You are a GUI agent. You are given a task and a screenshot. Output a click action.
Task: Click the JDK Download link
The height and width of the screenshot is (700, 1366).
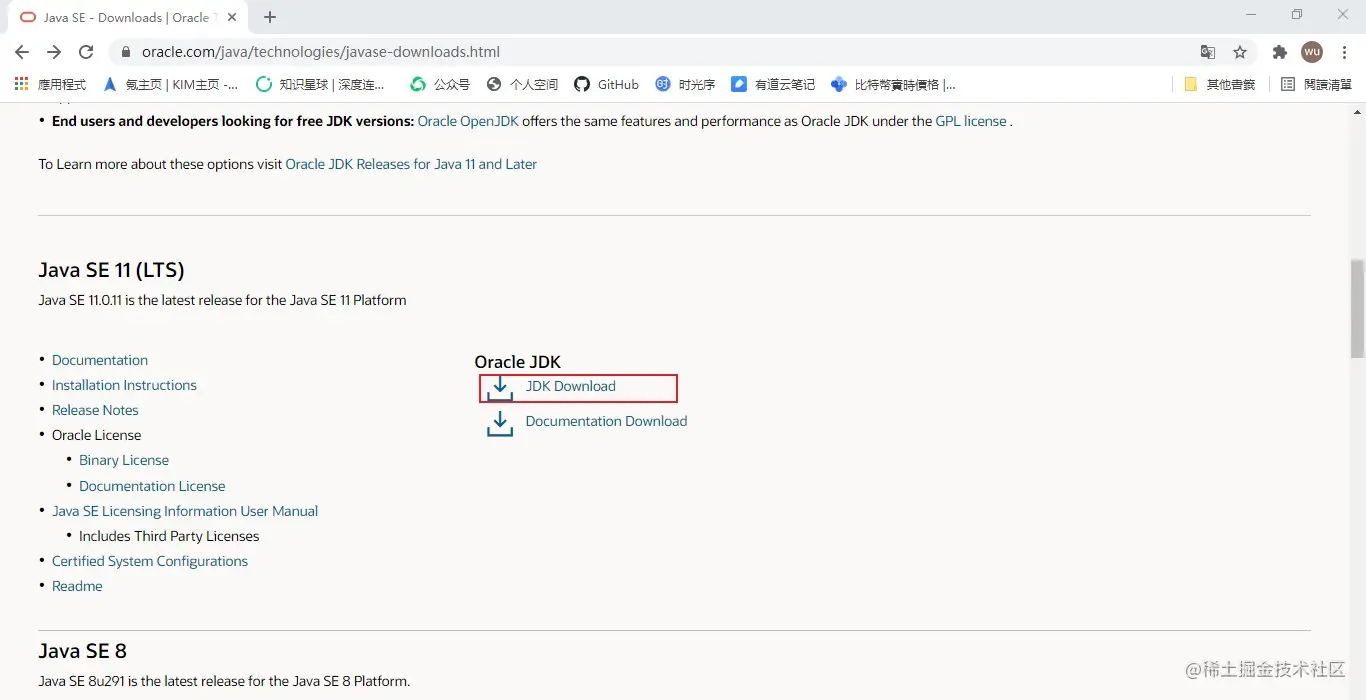point(571,386)
